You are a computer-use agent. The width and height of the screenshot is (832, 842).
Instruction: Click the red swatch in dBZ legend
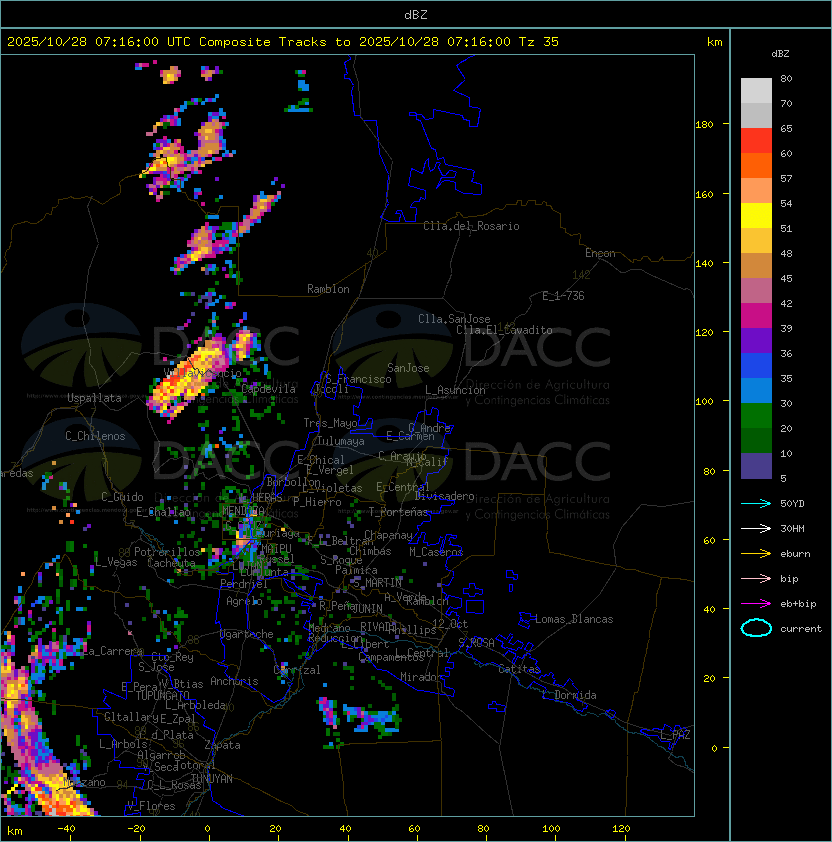[x=756, y=141]
